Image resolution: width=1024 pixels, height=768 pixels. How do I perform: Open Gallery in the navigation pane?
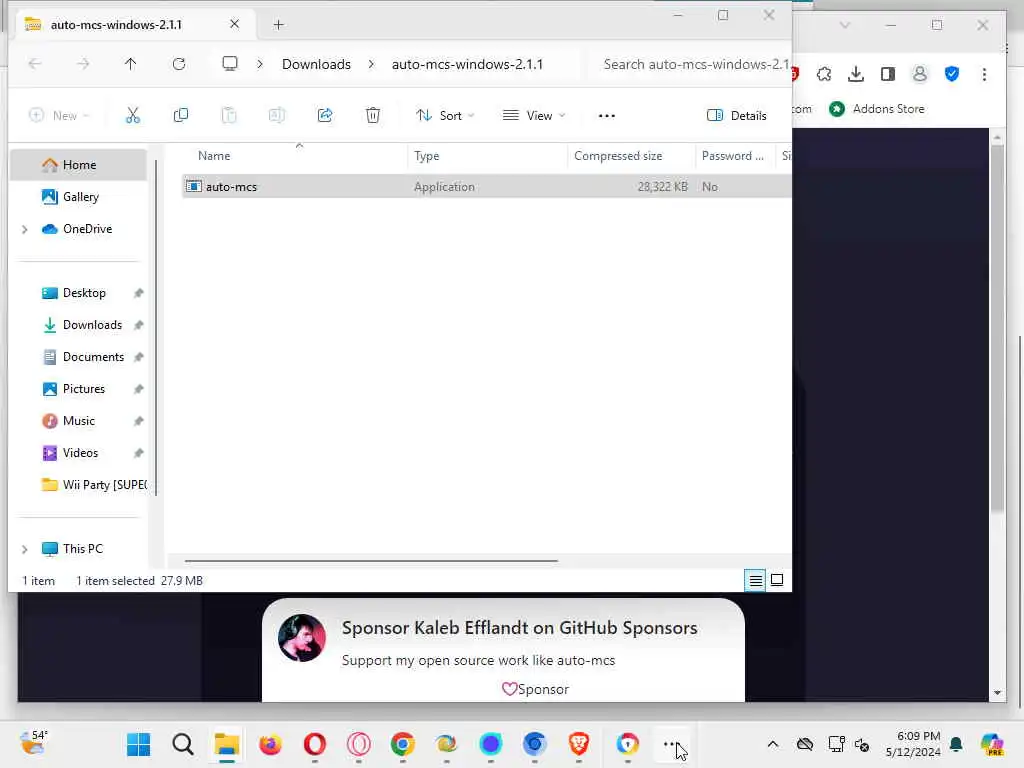pyautogui.click(x=79, y=197)
